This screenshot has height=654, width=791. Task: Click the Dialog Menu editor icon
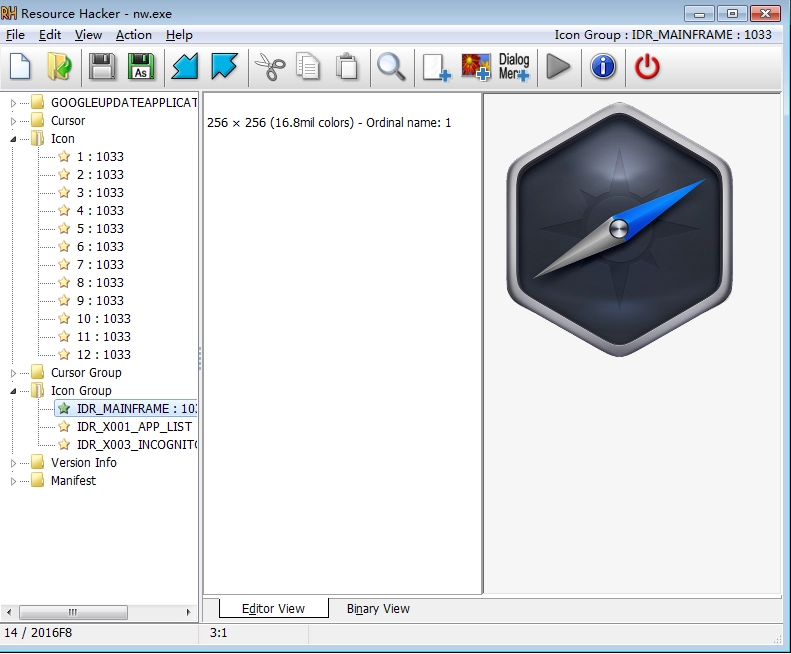pyautogui.click(x=514, y=67)
